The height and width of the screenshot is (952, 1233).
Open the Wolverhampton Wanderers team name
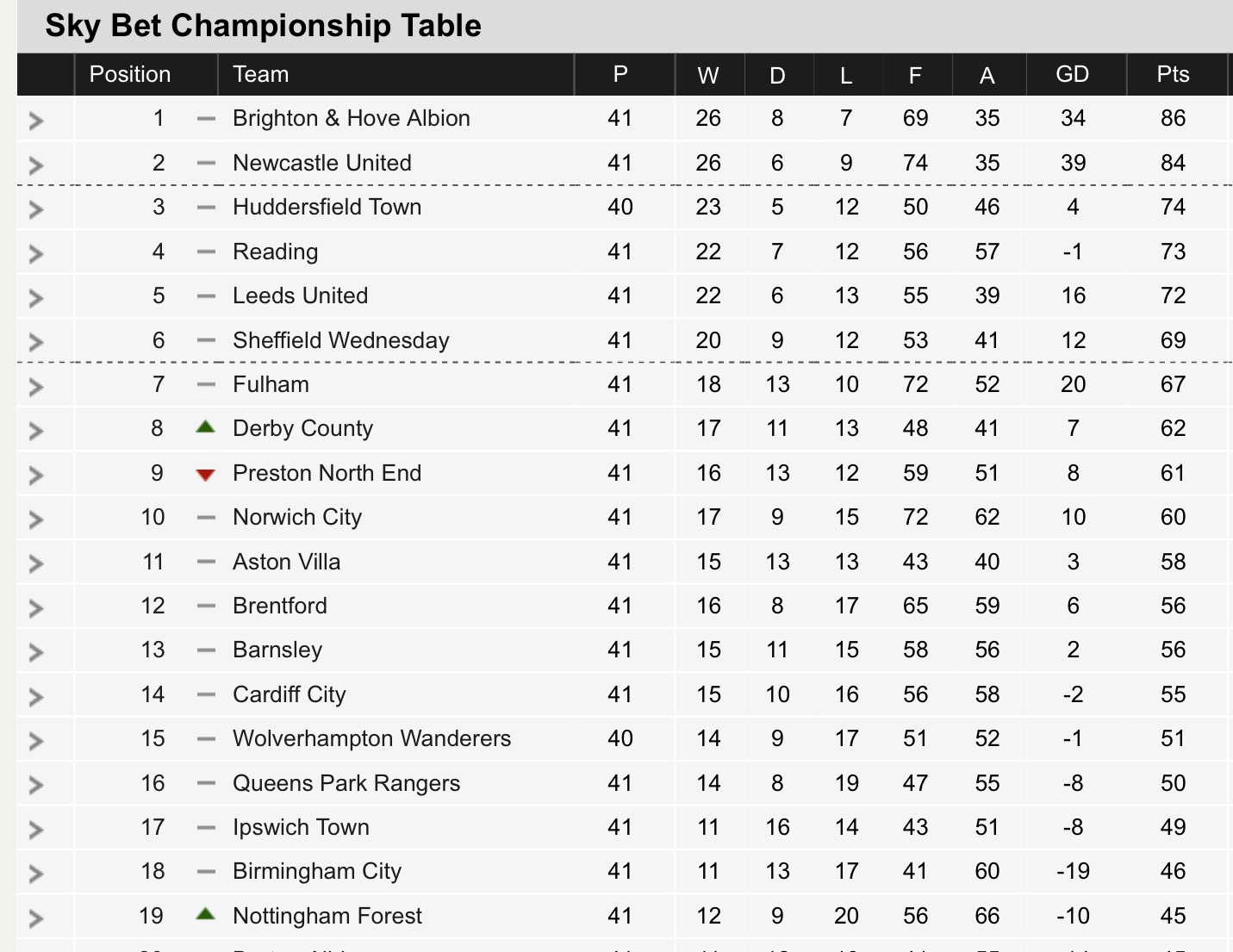(x=372, y=738)
